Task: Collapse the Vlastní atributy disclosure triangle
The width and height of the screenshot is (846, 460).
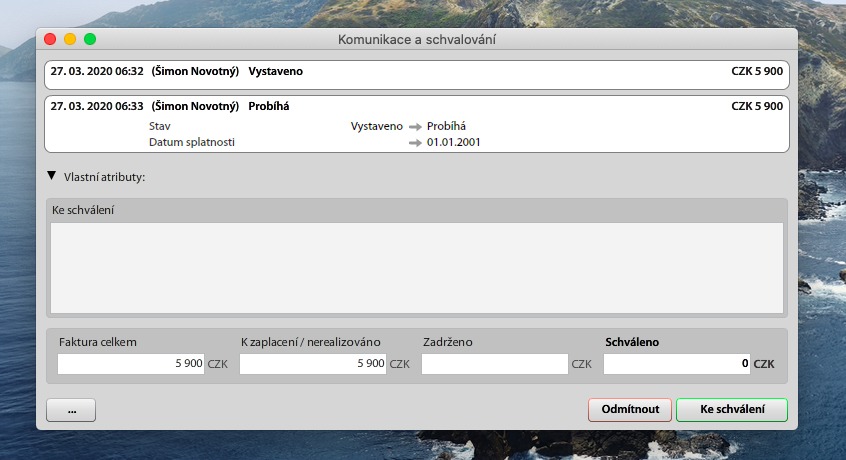Action: click(52, 176)
